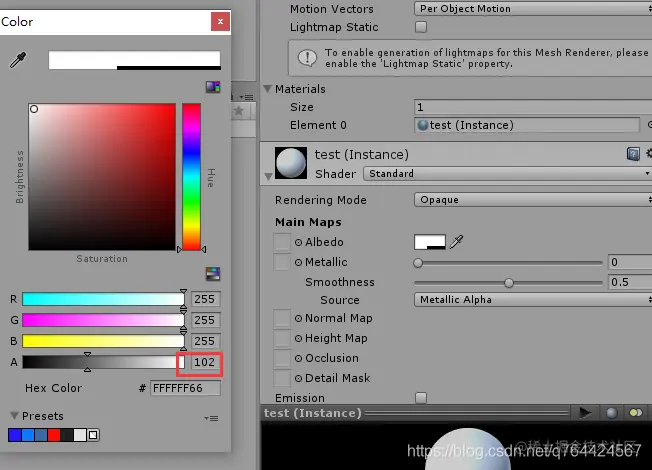Viewport: 652px width, 470px height.
Task: Click the R value field showing 255
Action: tap(206, 299)
